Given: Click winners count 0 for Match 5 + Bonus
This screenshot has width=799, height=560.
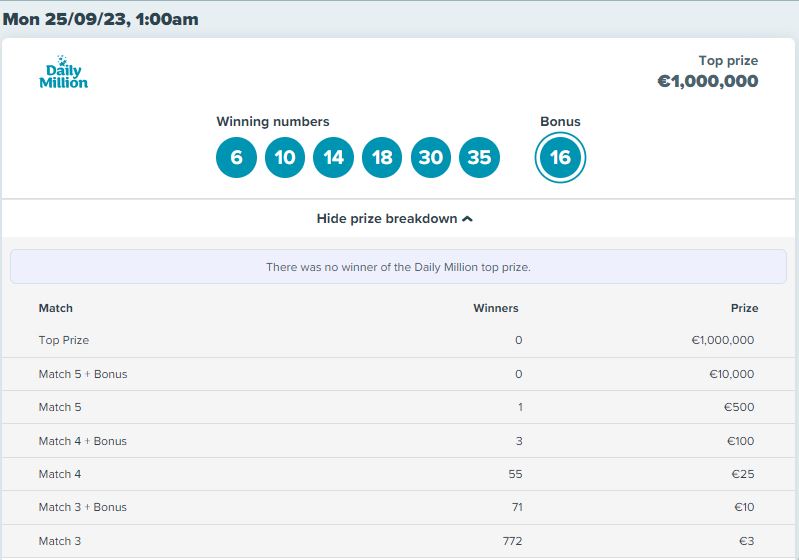Looking at the screenshot, I should point(519,374).
